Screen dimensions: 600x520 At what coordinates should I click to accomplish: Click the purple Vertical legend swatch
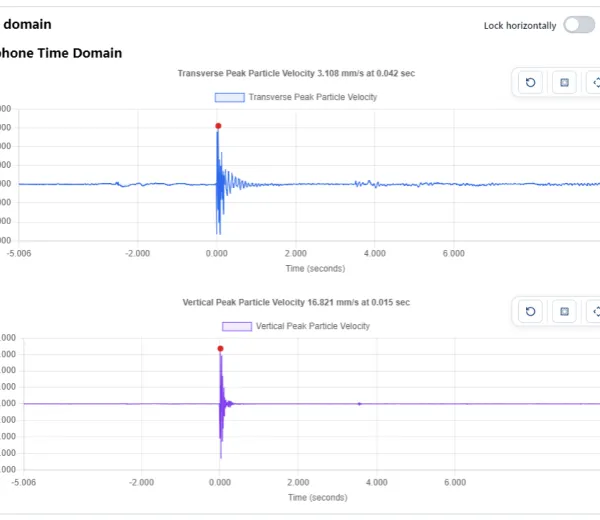[x=237, y=326]
